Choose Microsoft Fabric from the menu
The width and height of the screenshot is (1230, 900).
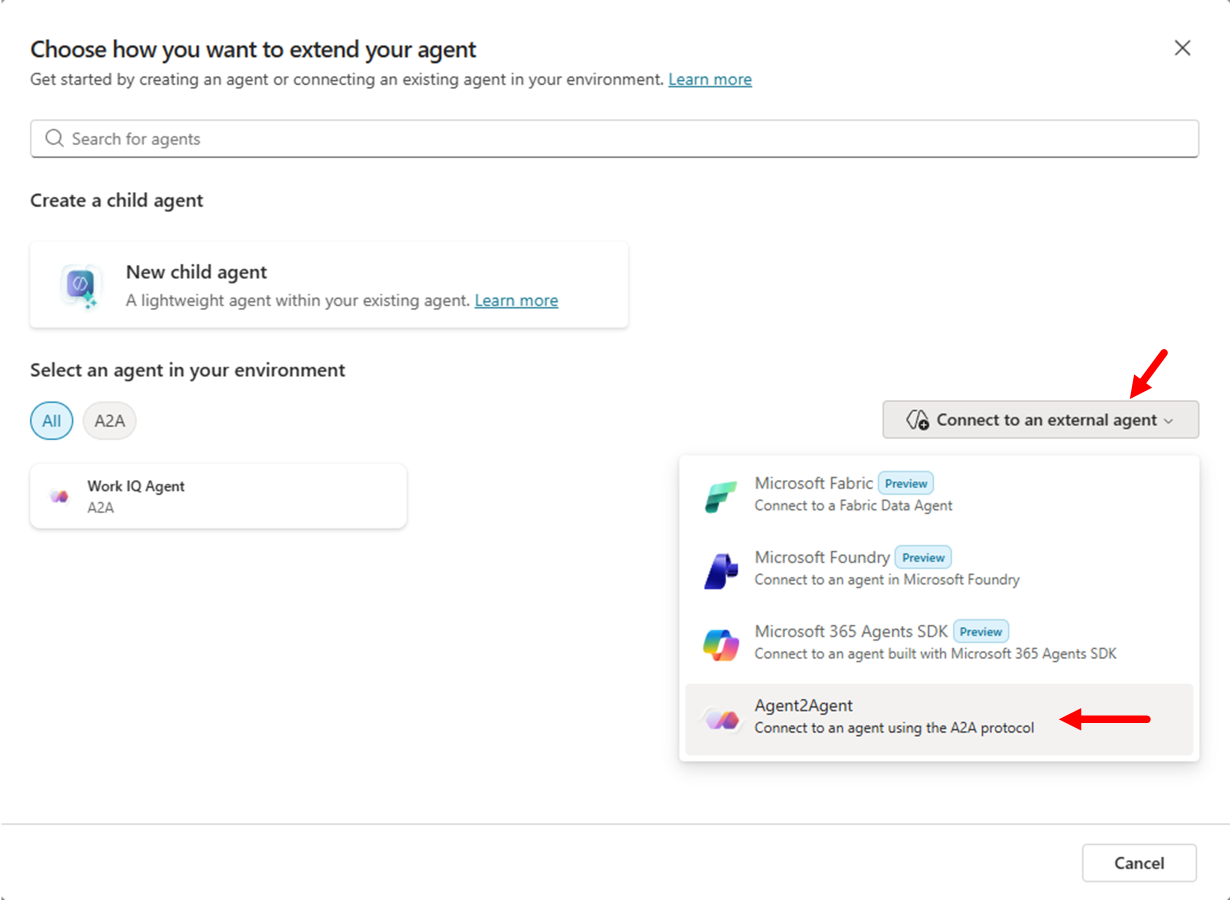point(939,494)
